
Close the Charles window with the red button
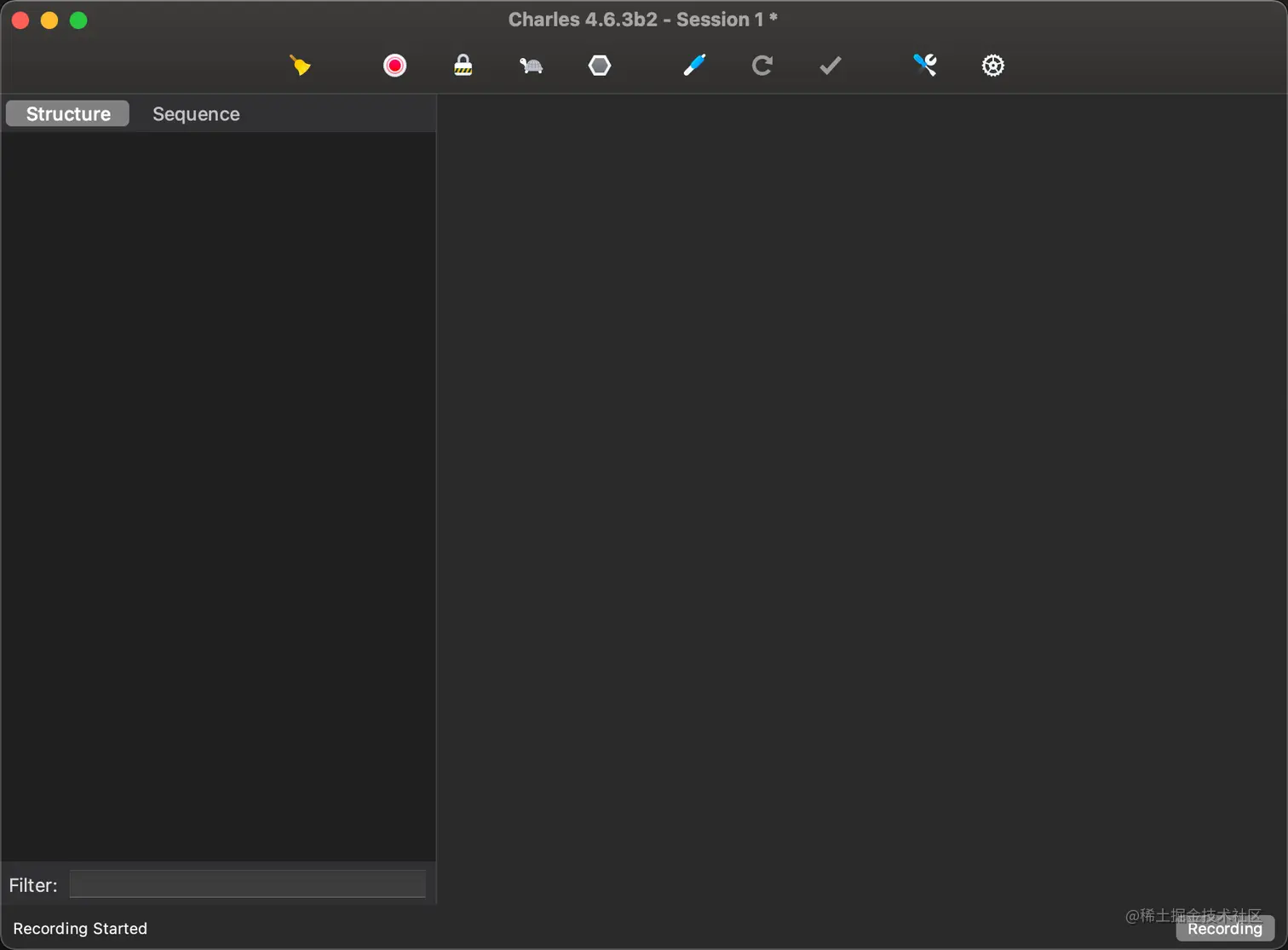pos(20,20)
